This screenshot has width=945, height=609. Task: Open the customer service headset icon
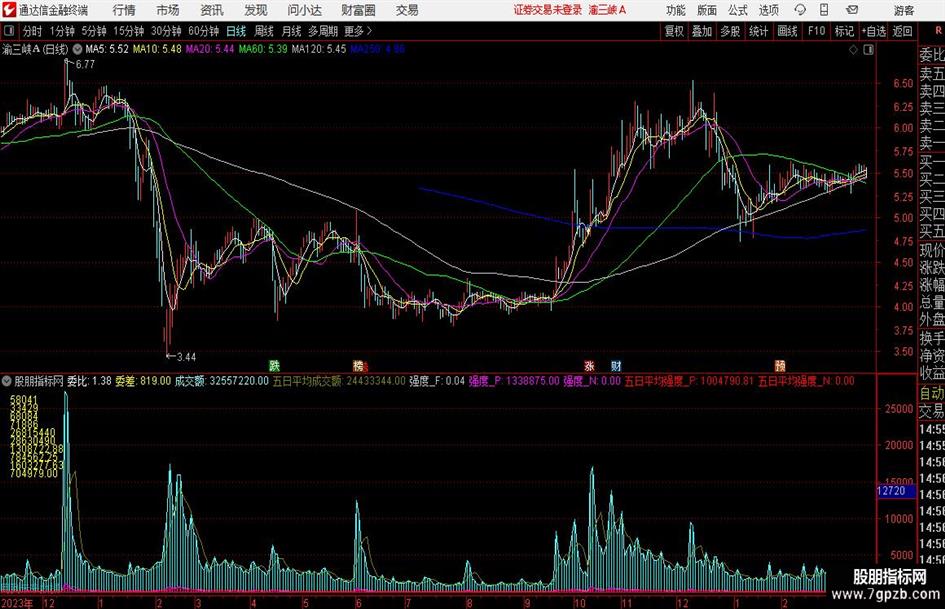(800, 10)
